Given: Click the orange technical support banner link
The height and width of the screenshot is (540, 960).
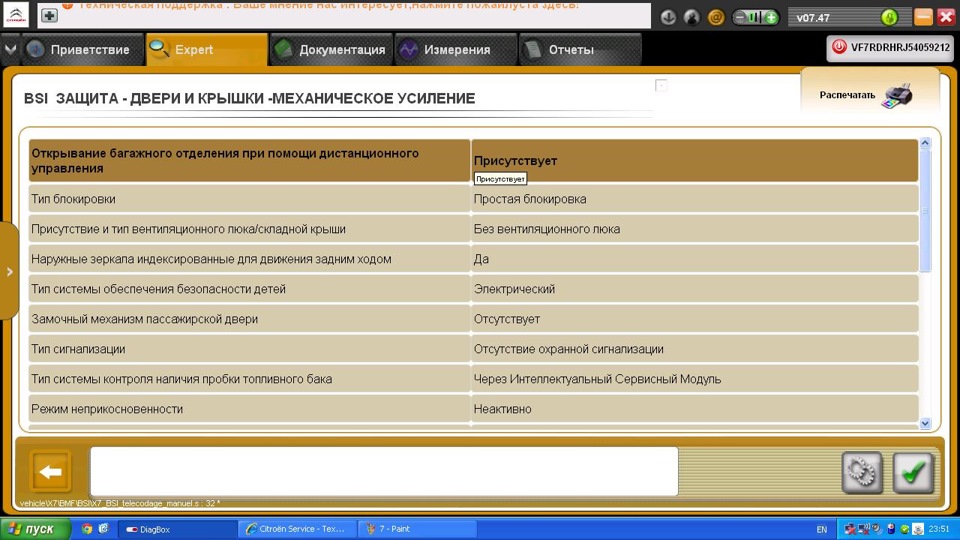Looking at the screenshot, I should [x=328, y=5].
